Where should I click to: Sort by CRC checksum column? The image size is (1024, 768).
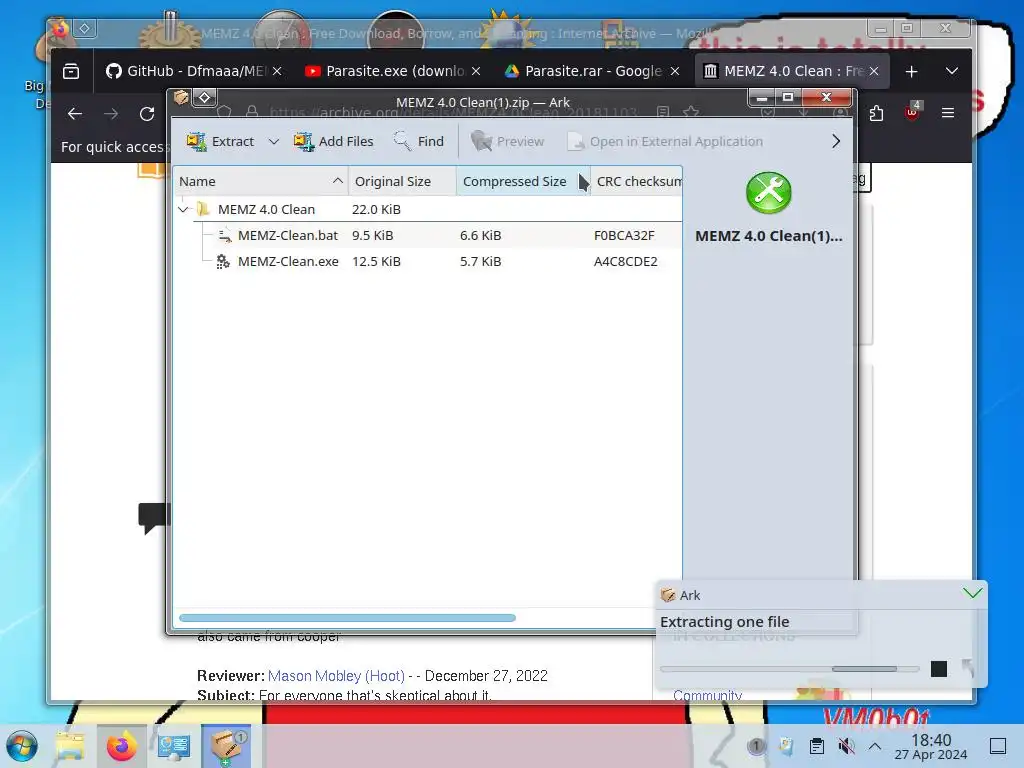(637, 182)
